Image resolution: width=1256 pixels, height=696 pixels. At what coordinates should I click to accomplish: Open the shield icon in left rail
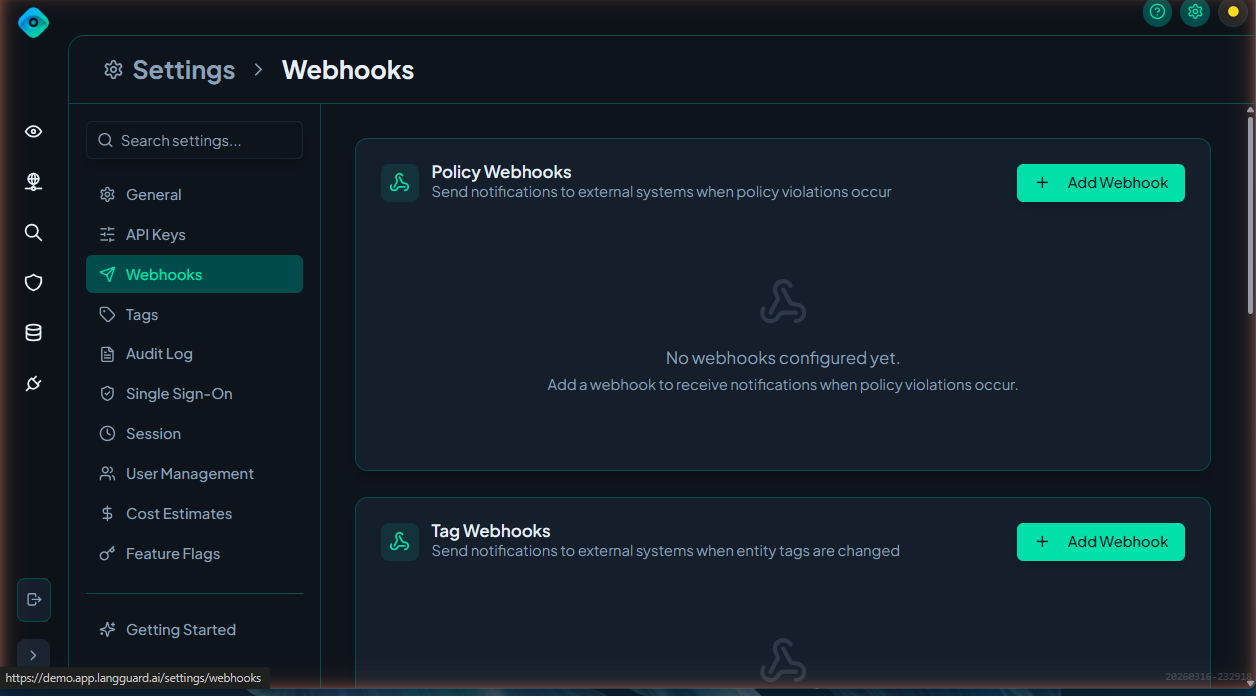coord(33,283)
